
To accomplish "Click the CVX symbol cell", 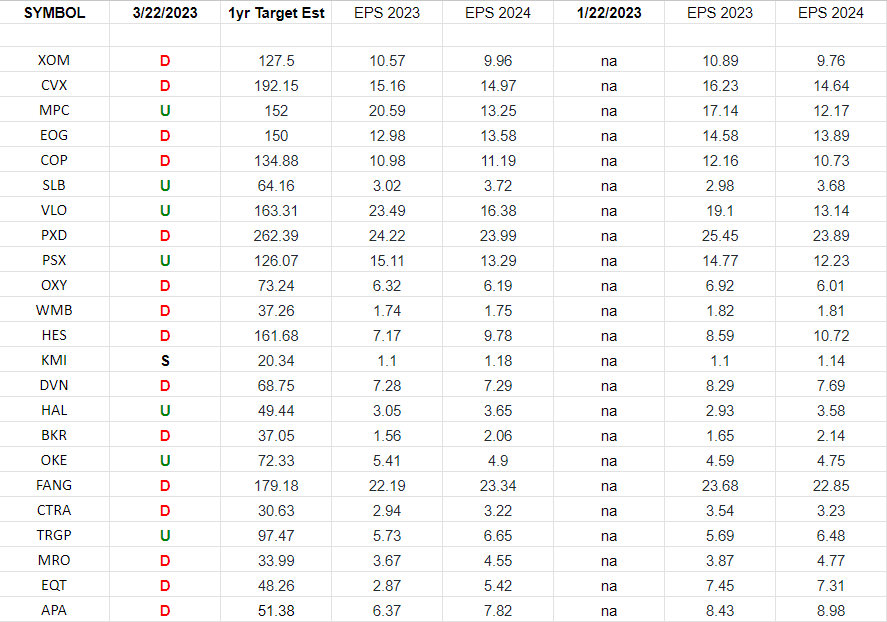I will pos(54,85).
